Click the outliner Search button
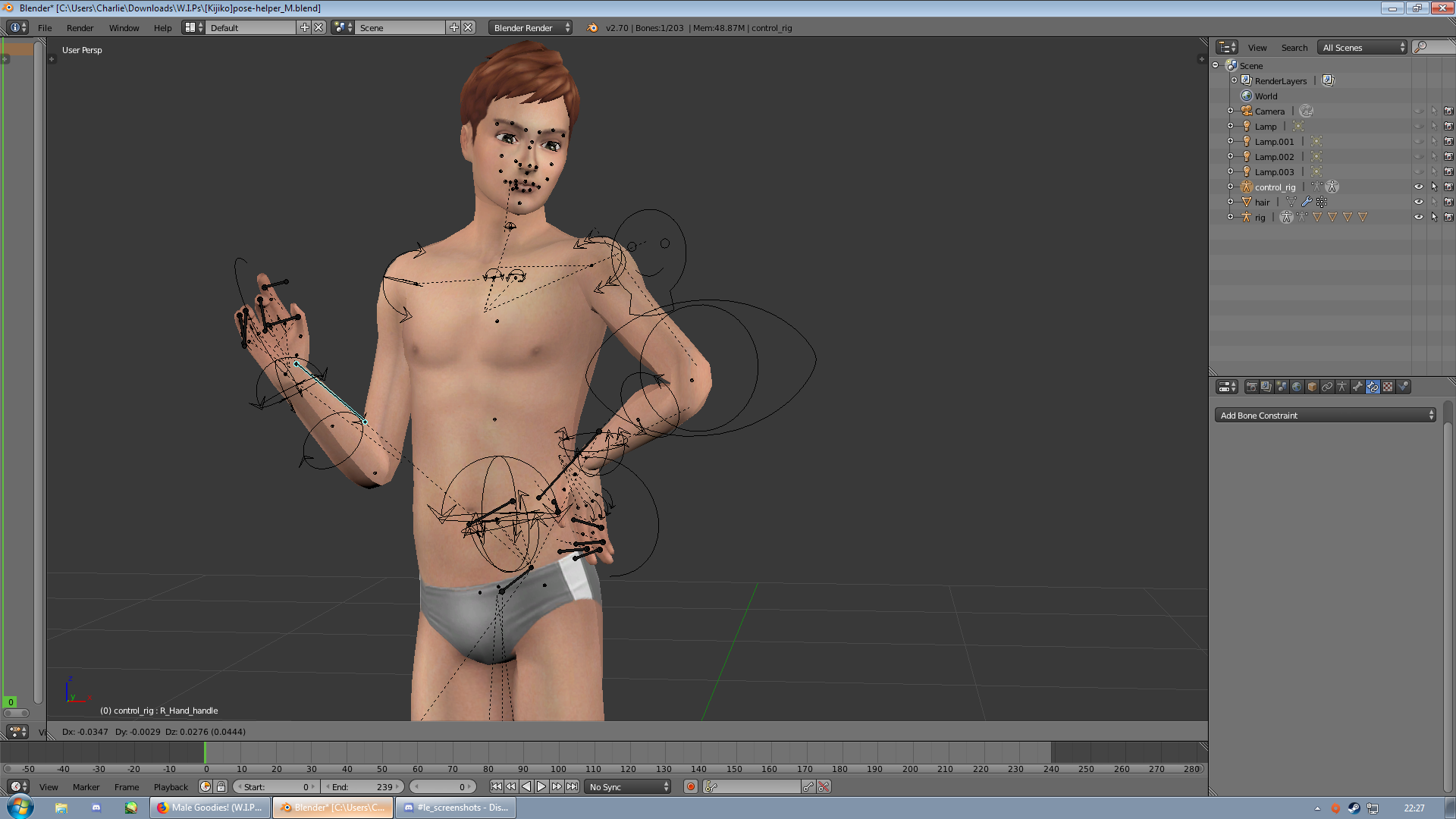Image resolution: width=1456 pixels, height=819 pixels. [1294, 47]
